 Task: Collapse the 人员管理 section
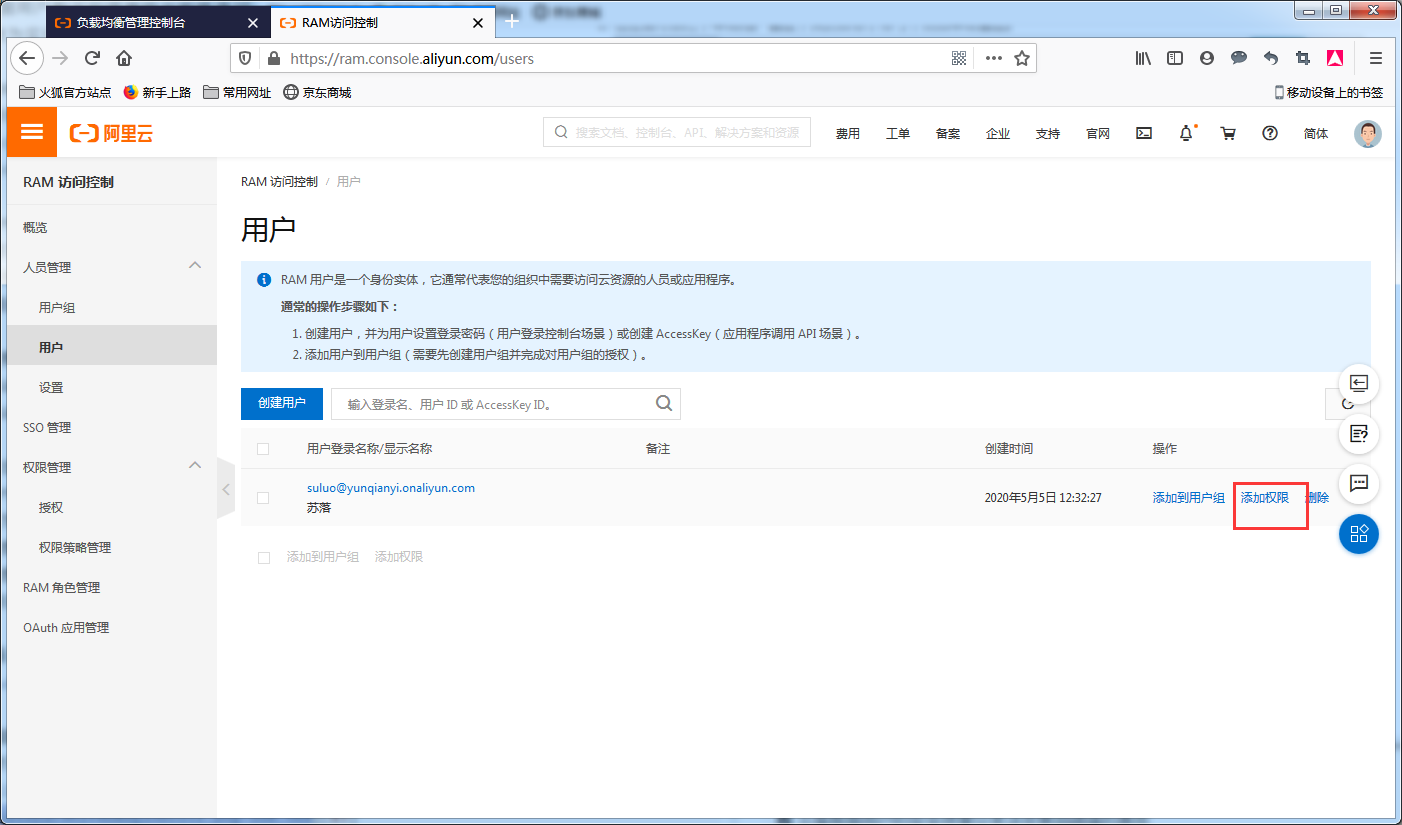(196, 267)
